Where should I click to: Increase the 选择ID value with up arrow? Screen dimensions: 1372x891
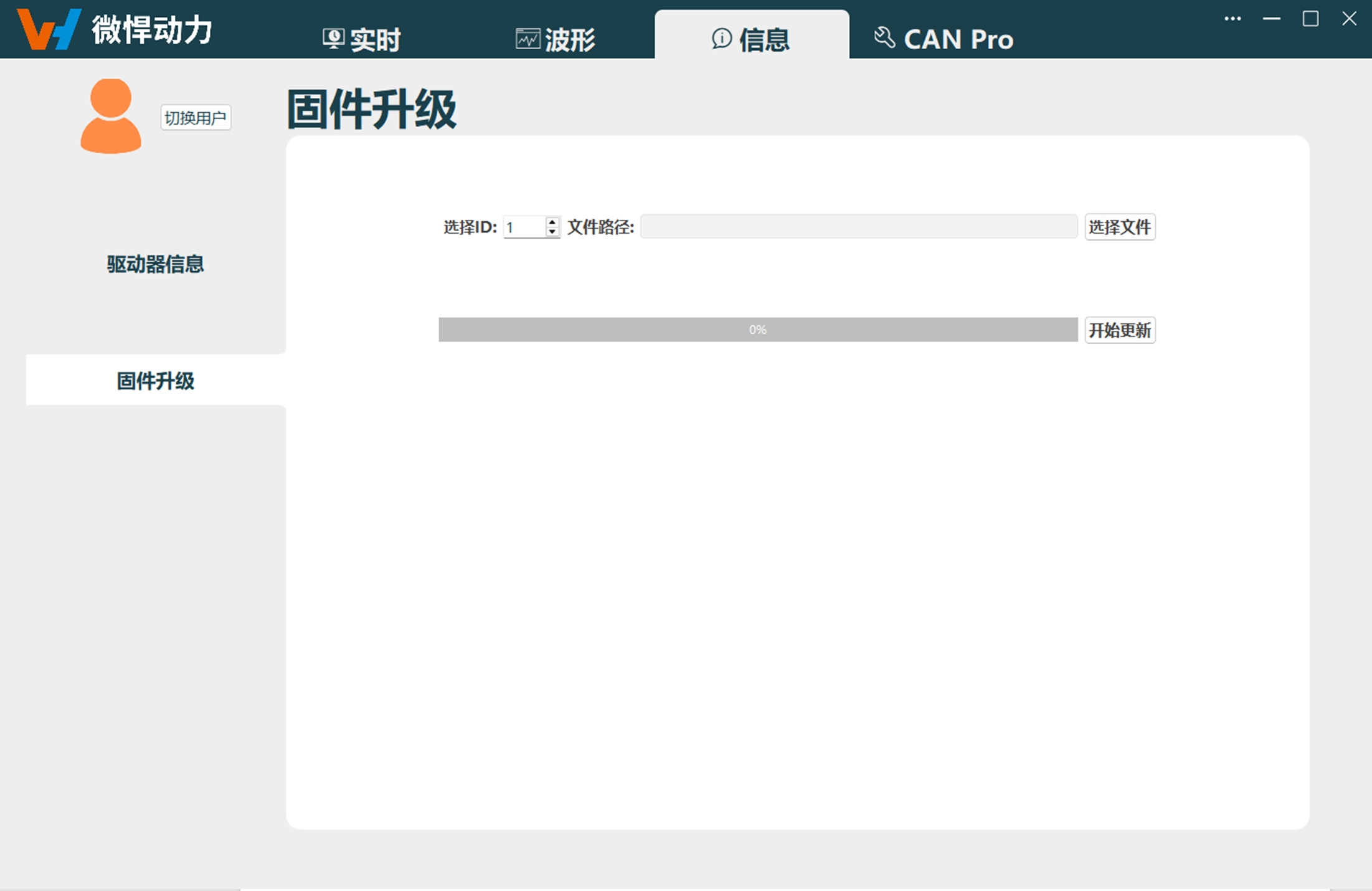click(552, 222)
